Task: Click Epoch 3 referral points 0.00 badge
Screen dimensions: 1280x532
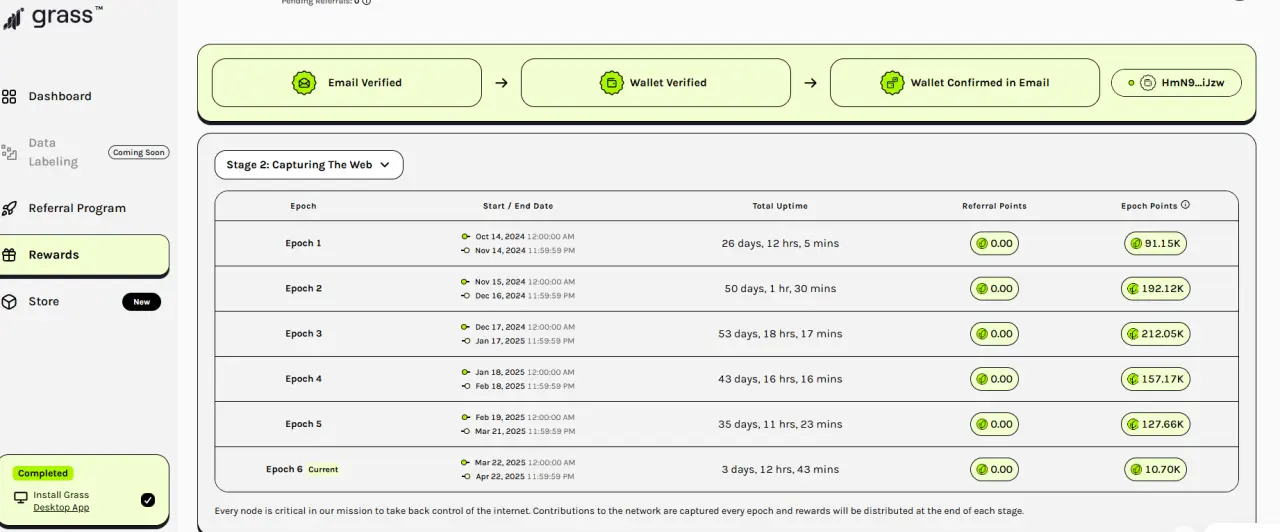Action: tap(994, 334)
